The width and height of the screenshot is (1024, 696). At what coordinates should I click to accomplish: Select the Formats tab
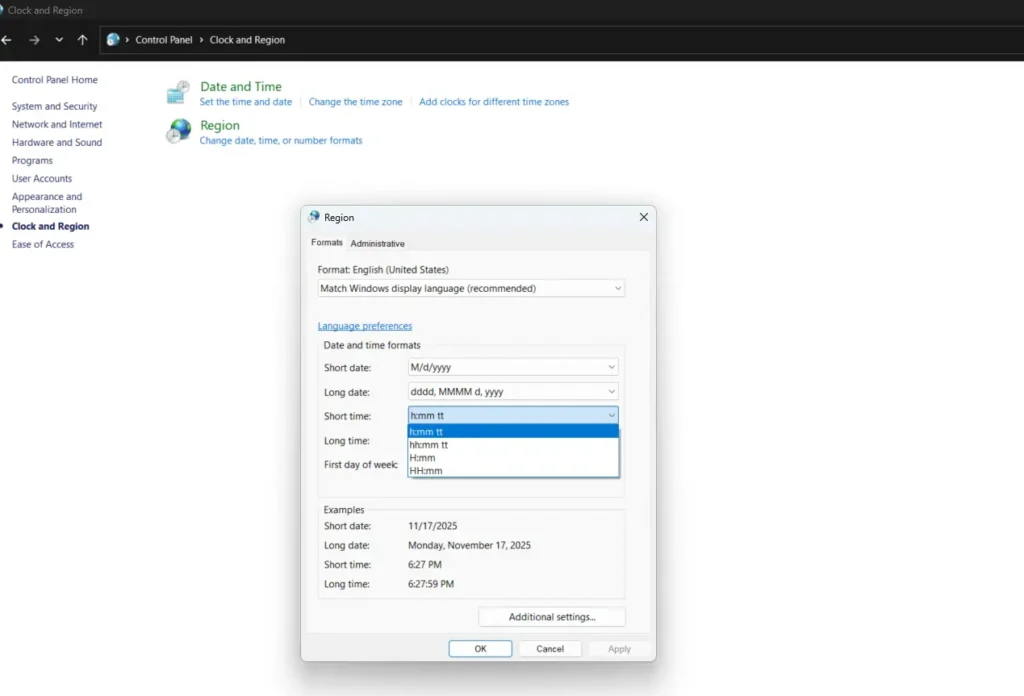[326, 242]
